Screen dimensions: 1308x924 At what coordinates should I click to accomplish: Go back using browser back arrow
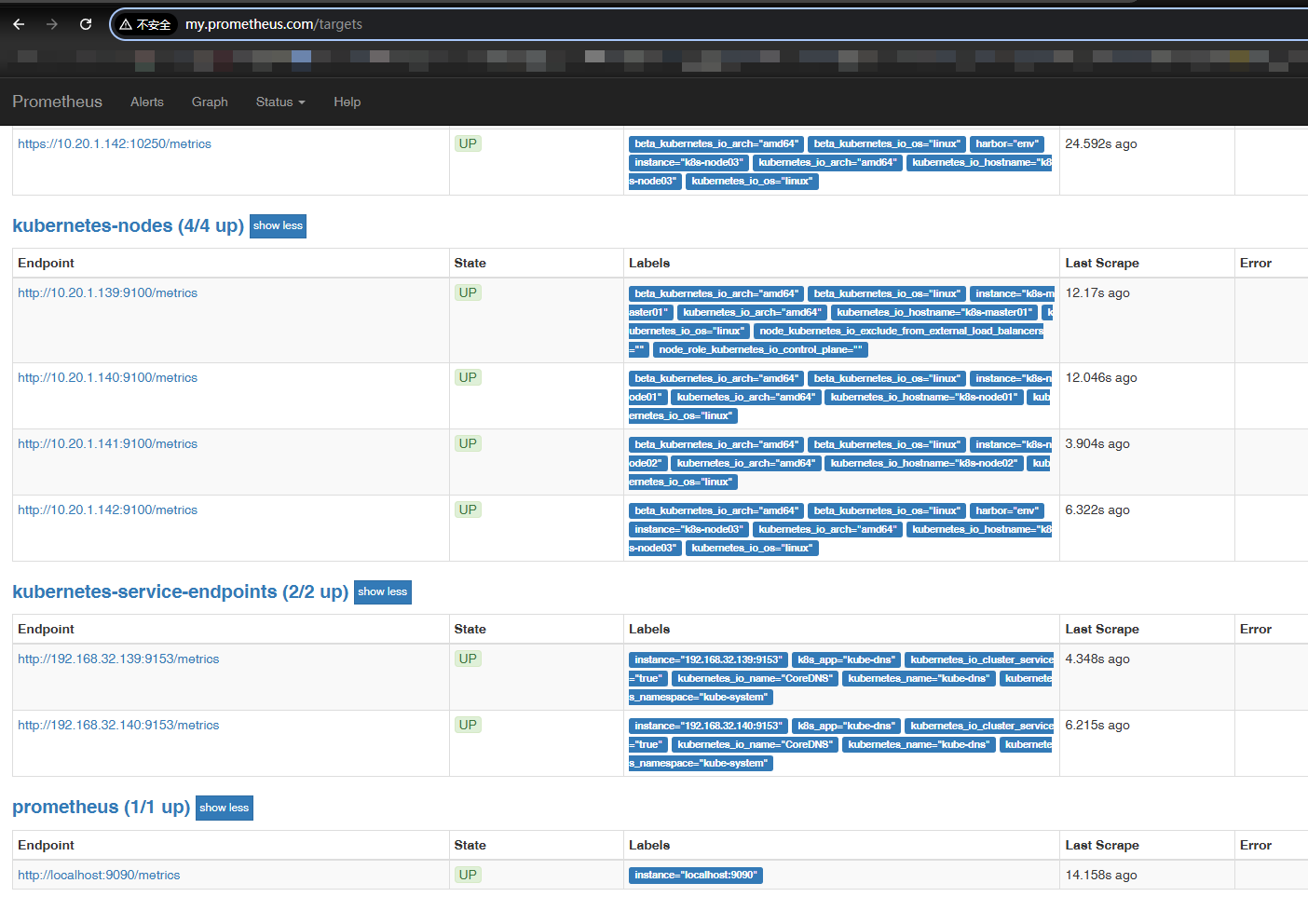tap(19, 24)
